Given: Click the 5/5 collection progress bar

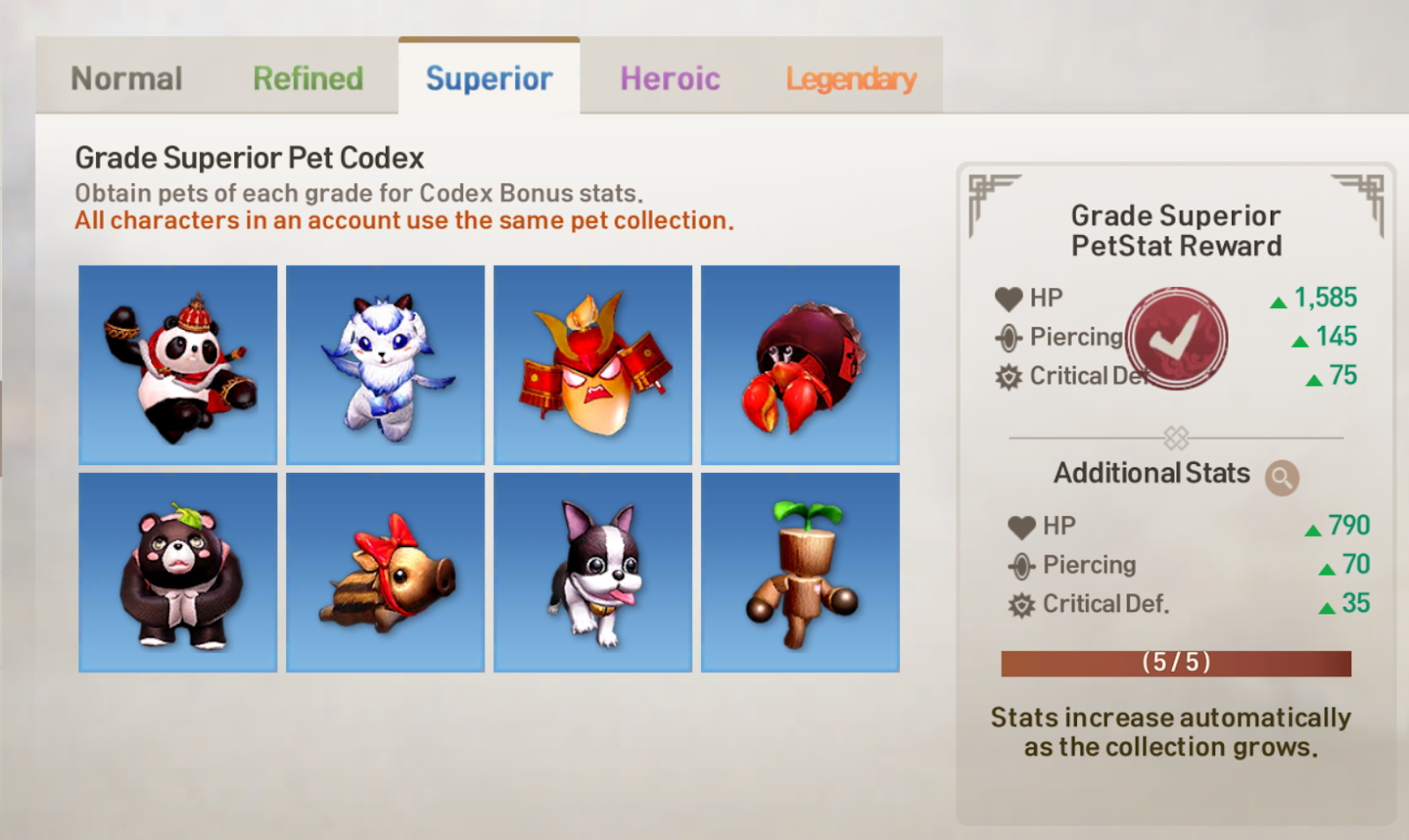Looking at the screenshot, I should pyautogui.click(x=1176, y=663).
